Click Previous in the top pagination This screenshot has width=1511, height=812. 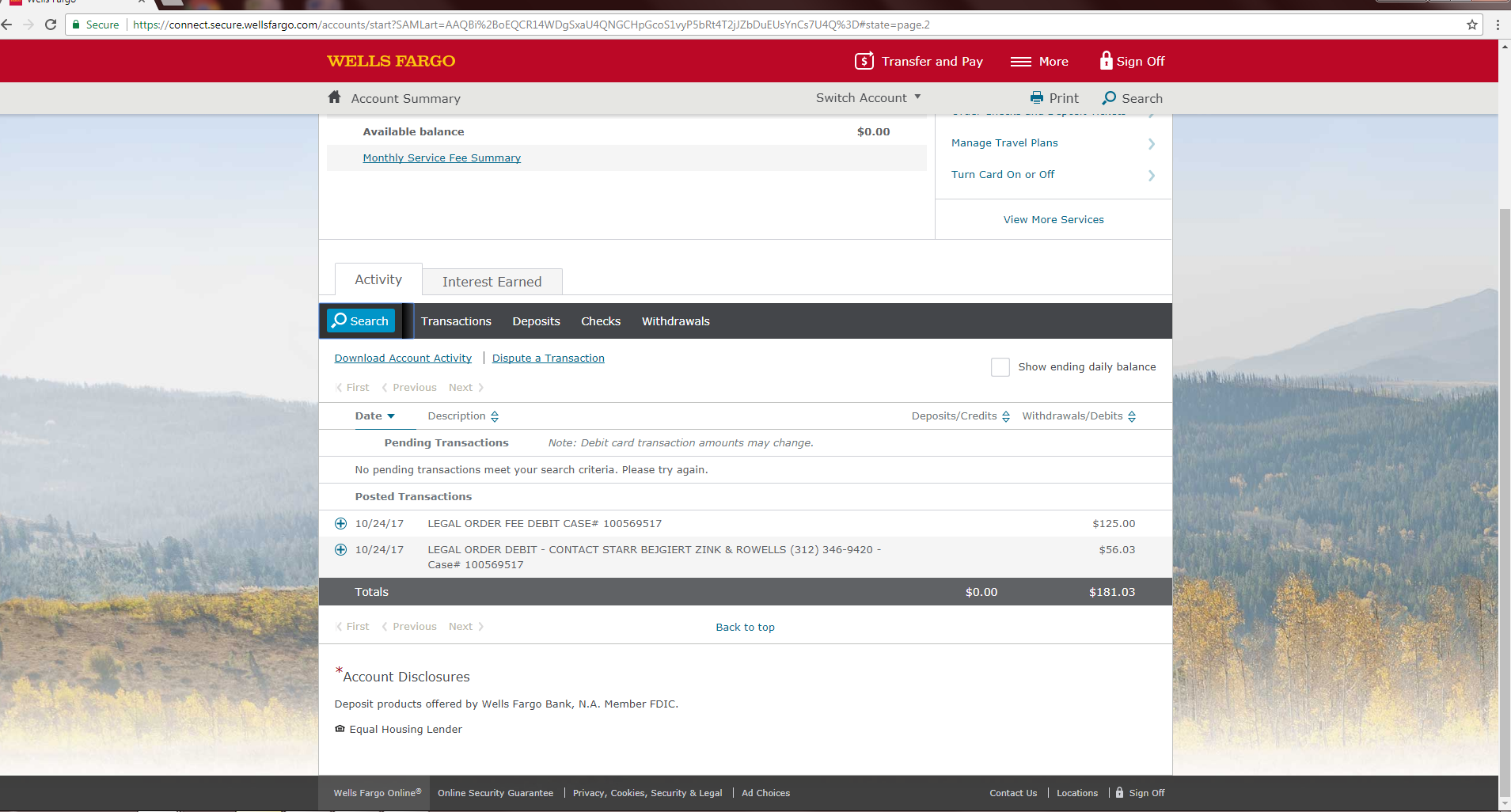[x=410, y=388]
